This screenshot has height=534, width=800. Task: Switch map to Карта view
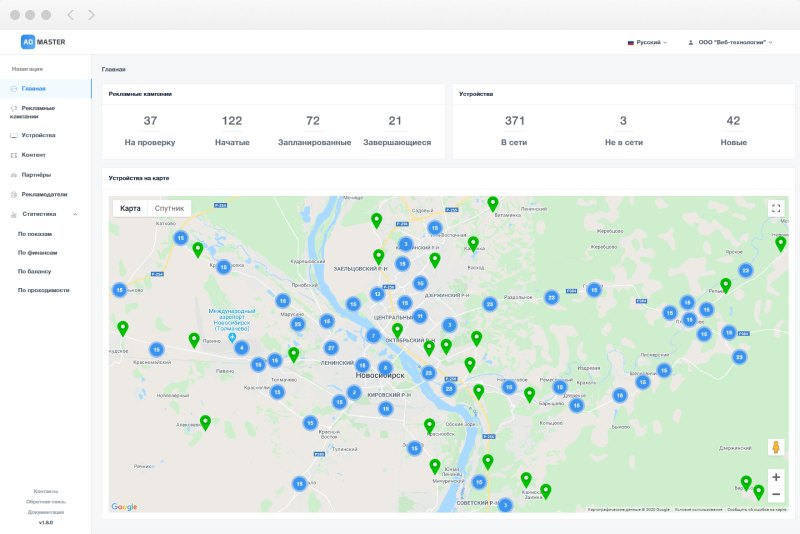point(130,208)
